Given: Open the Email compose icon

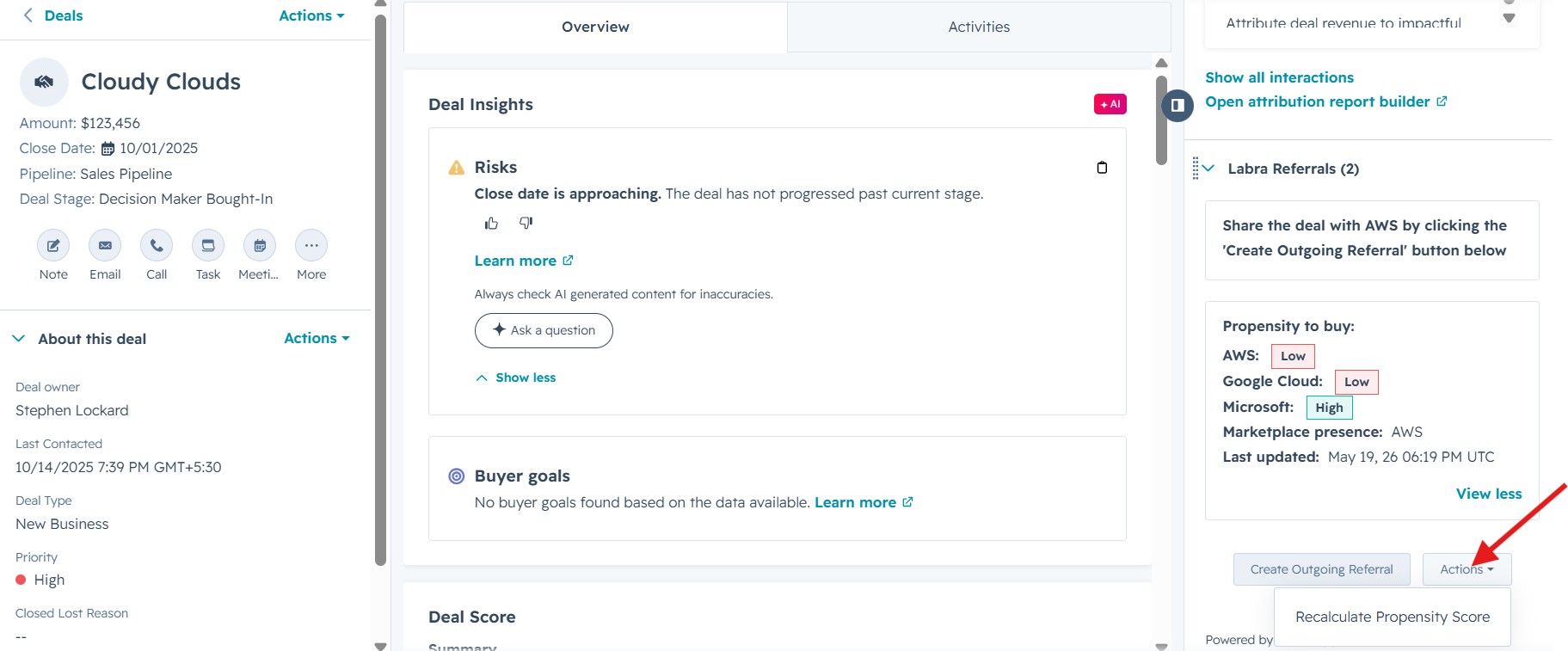Looking at the screenshot, I should [105, 246].
